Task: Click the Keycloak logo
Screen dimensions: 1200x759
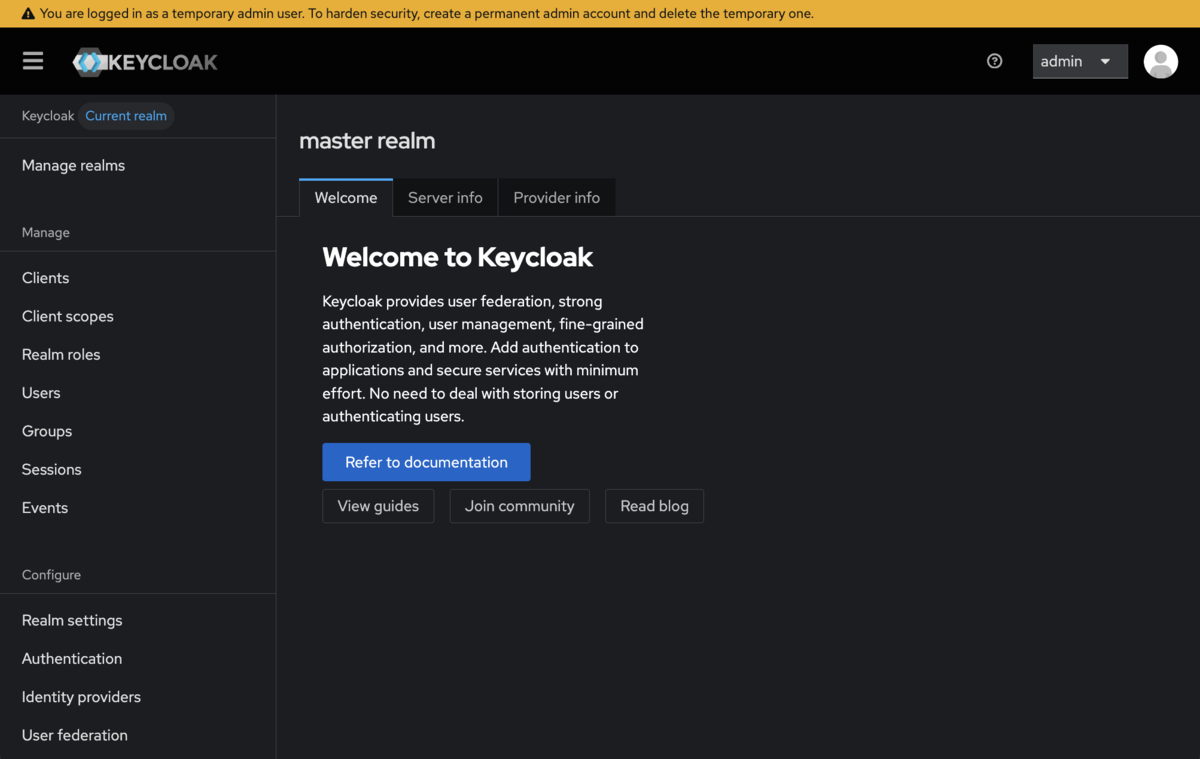Action: (x=145, y=62)
